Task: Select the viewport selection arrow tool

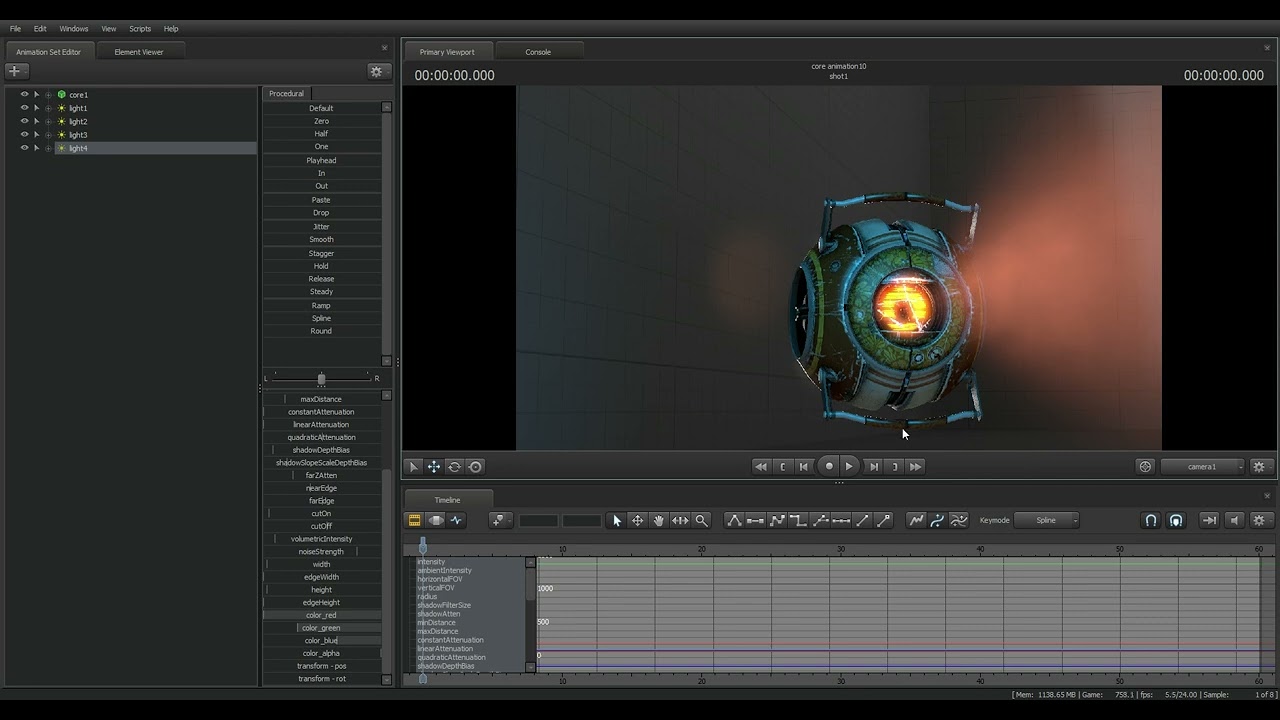Action: click(x=413, y=466)
